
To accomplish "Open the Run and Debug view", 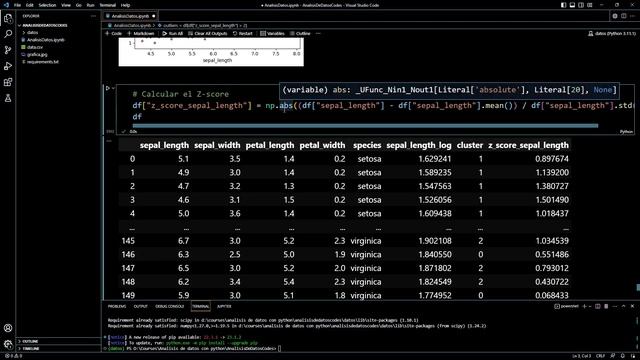I will coord(8,66).
